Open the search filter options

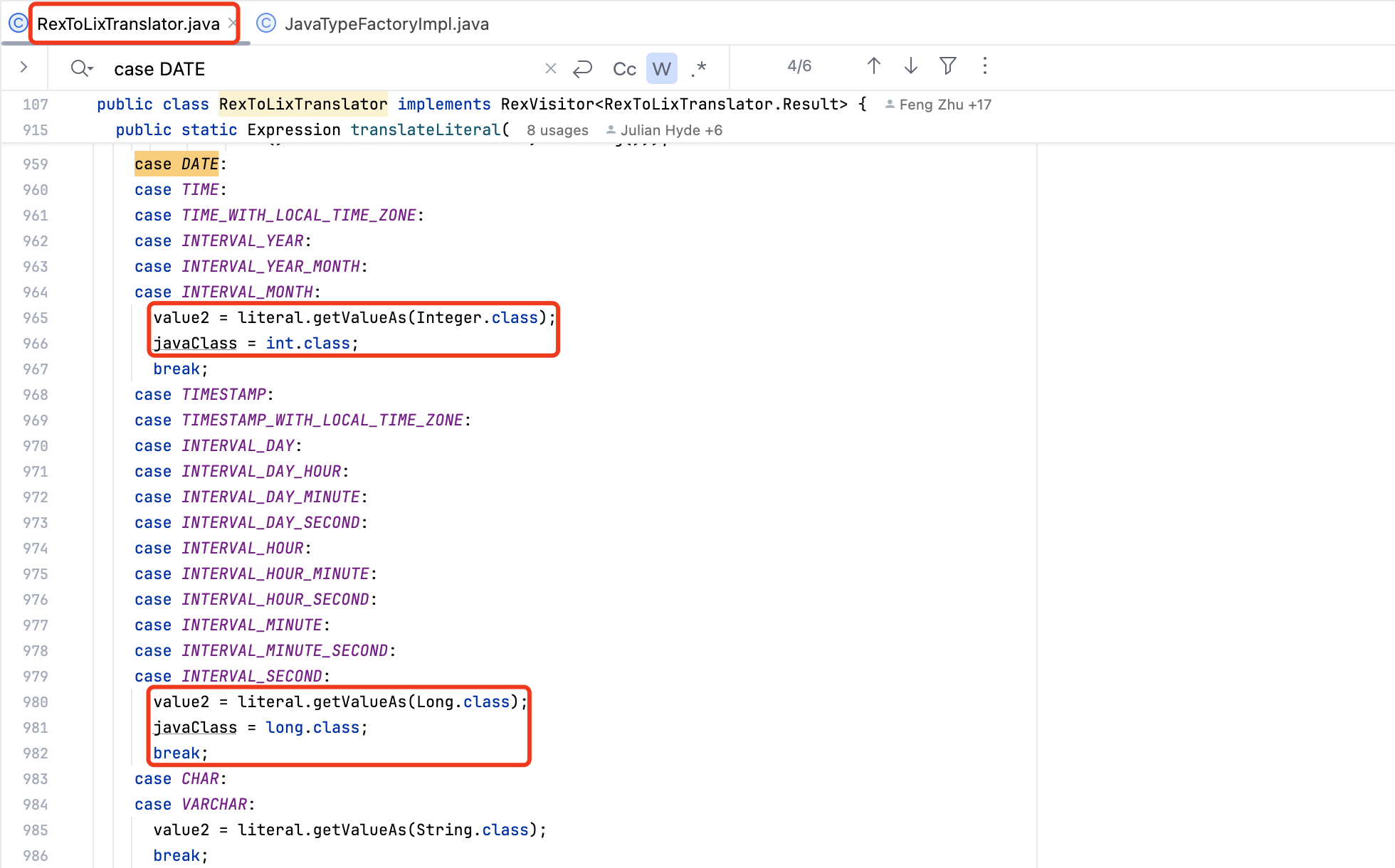(x=947, y=66)
